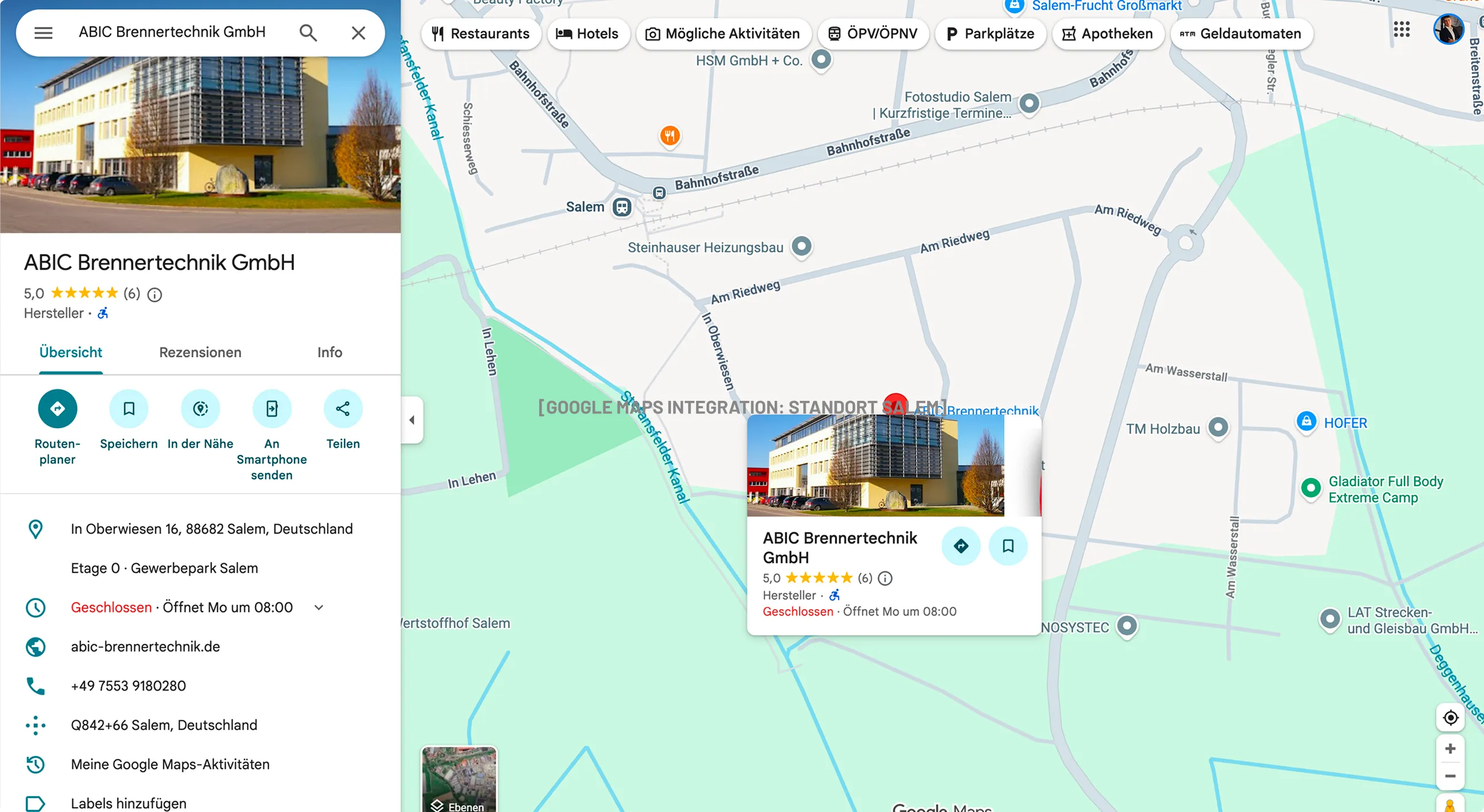1484x812 pixels.
Task: Zoom out the map with minus button
Action: pos(1450,776)
